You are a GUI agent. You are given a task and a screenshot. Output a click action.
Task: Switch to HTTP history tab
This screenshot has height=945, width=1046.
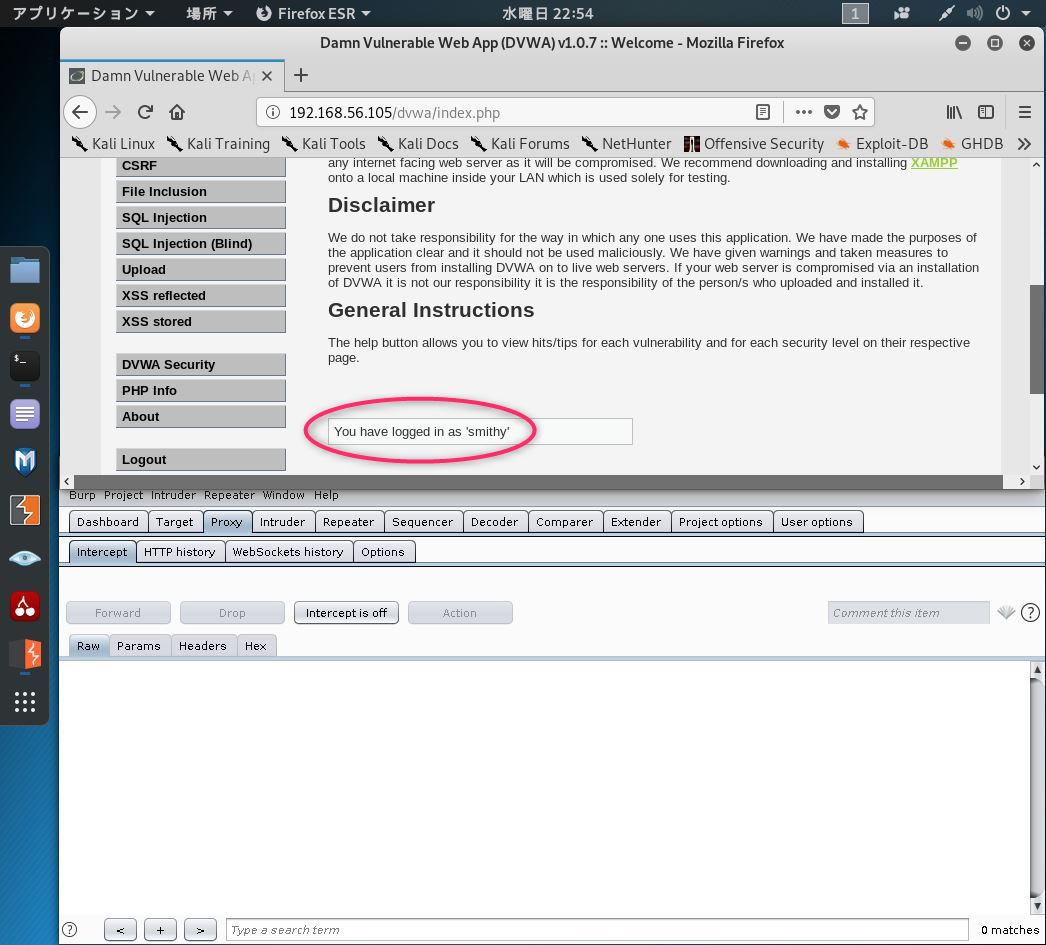[x=179, y=552]
